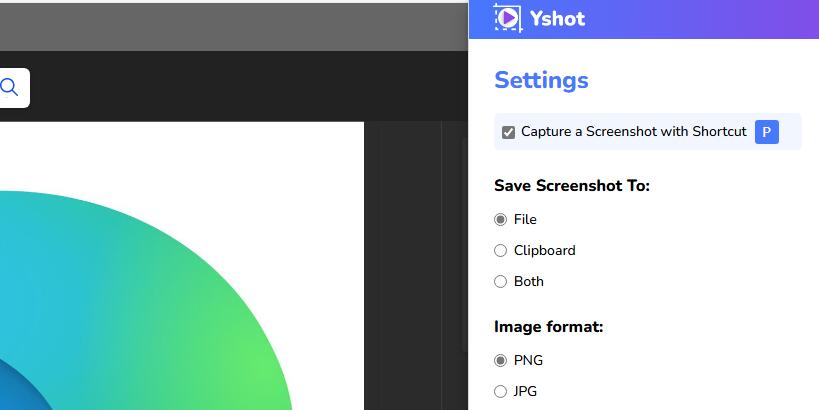
Task: Click the Both option label text
Action: click(x=528, y=281)
